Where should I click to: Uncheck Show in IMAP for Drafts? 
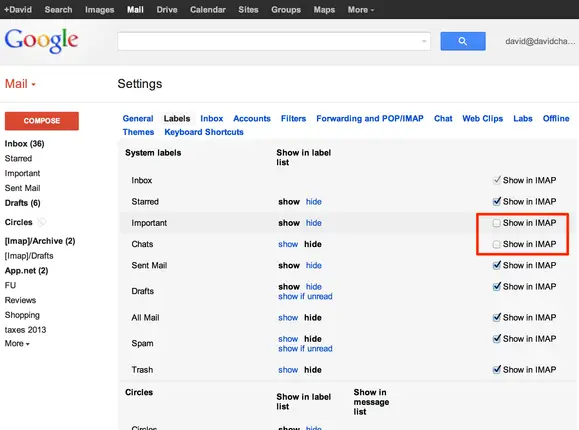[497, 286]
